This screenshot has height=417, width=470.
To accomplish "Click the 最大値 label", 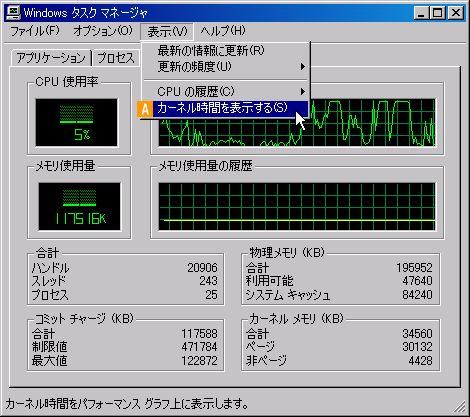I will tap(49, 361).
